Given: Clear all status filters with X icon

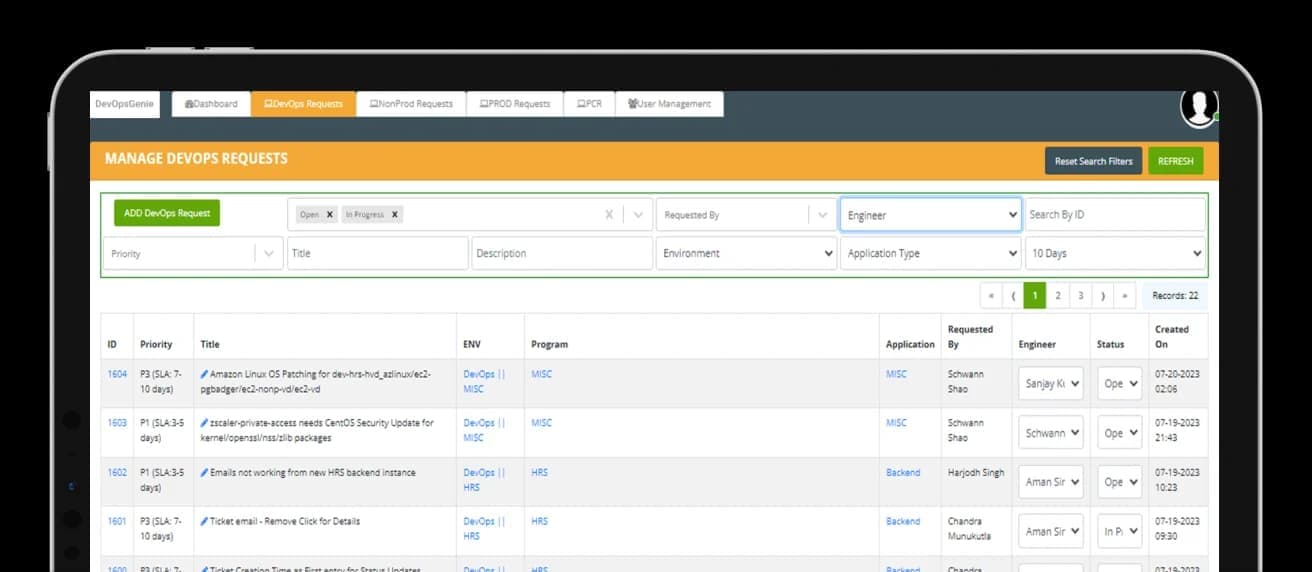Looking at the screenshot, I should click(x=609, y=215).
